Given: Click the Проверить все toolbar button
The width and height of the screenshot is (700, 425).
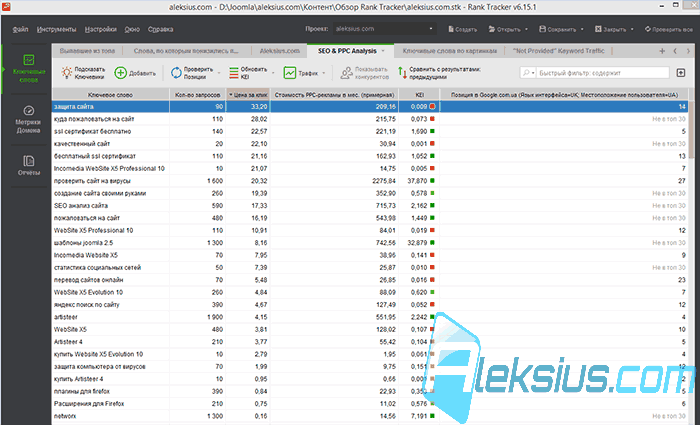Looking at the screenshot, I should tap(668, 29).
